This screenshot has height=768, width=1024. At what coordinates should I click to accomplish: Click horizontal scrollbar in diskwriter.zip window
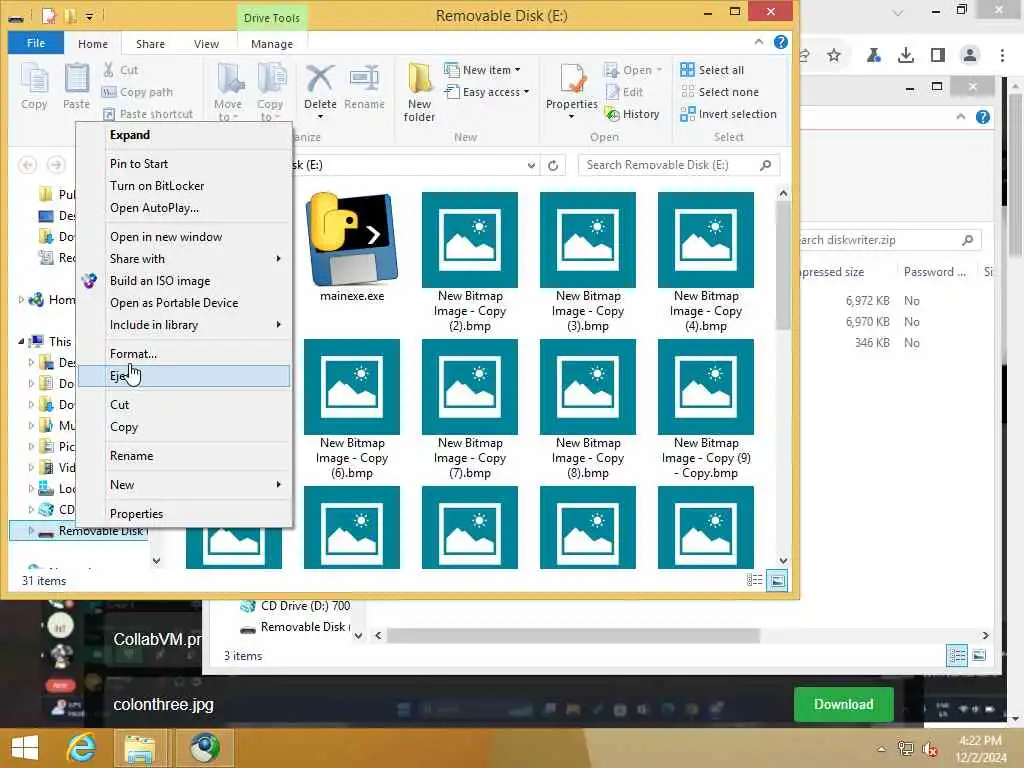(573, 635)
